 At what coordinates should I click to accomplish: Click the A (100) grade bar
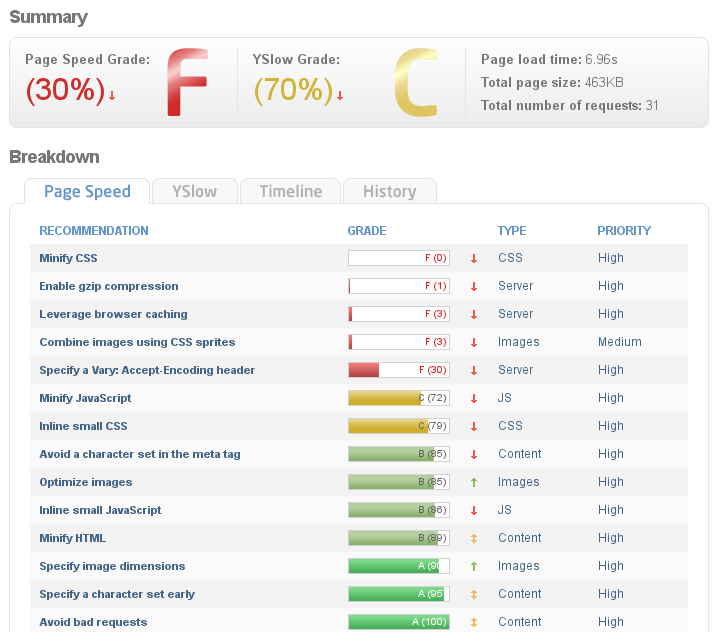coord(399,622)
